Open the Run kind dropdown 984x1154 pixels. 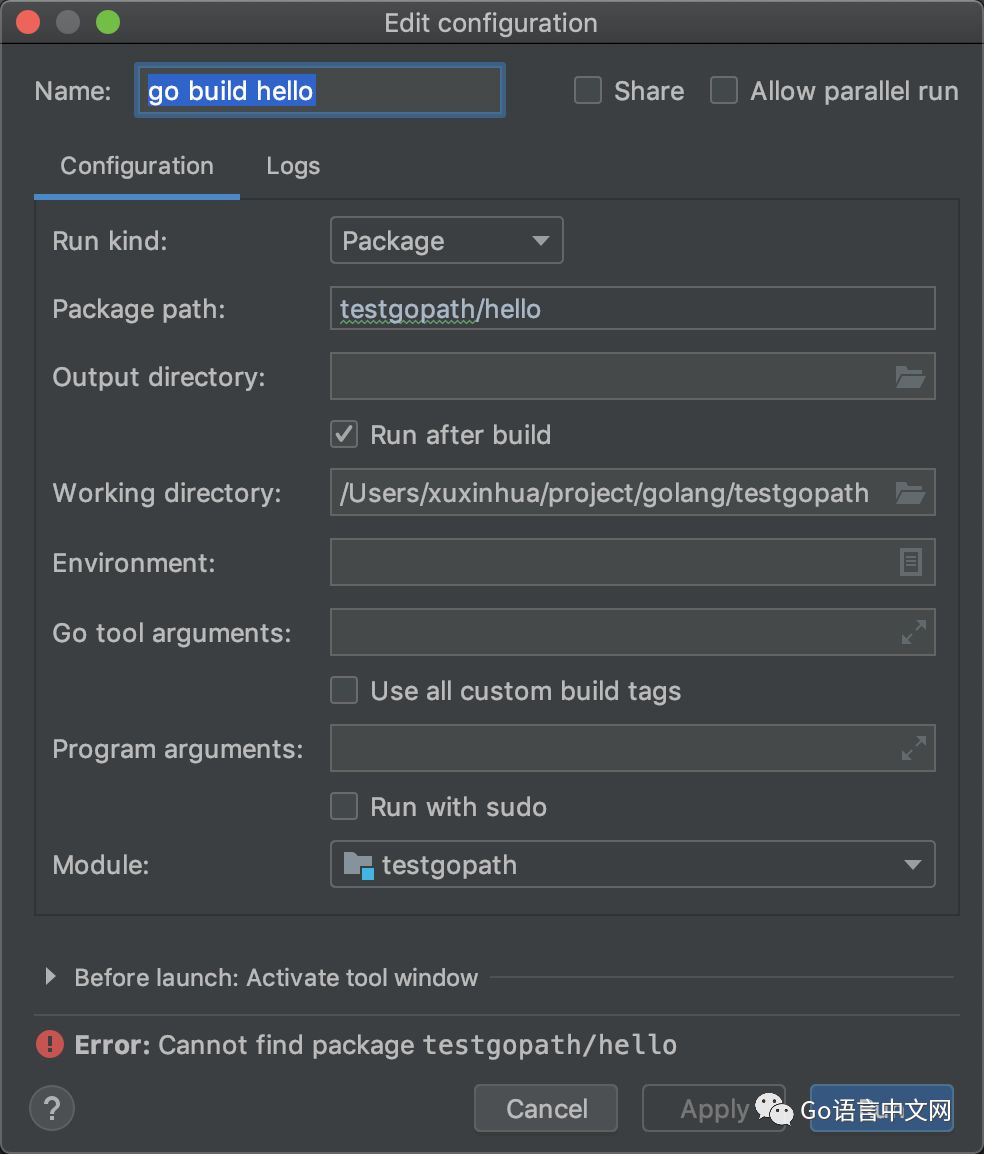[x=446, y=241]
